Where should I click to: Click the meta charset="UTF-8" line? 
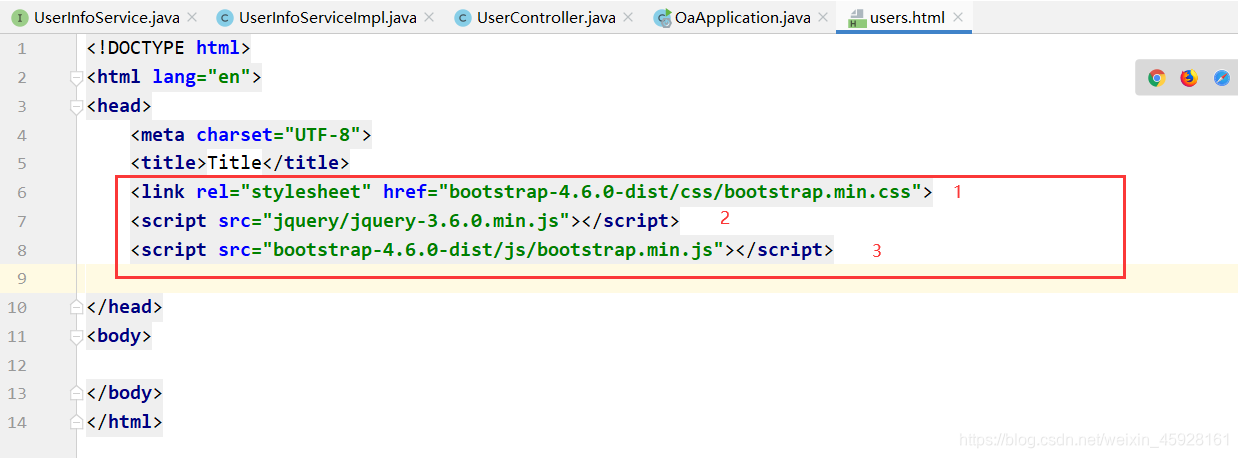251,134
